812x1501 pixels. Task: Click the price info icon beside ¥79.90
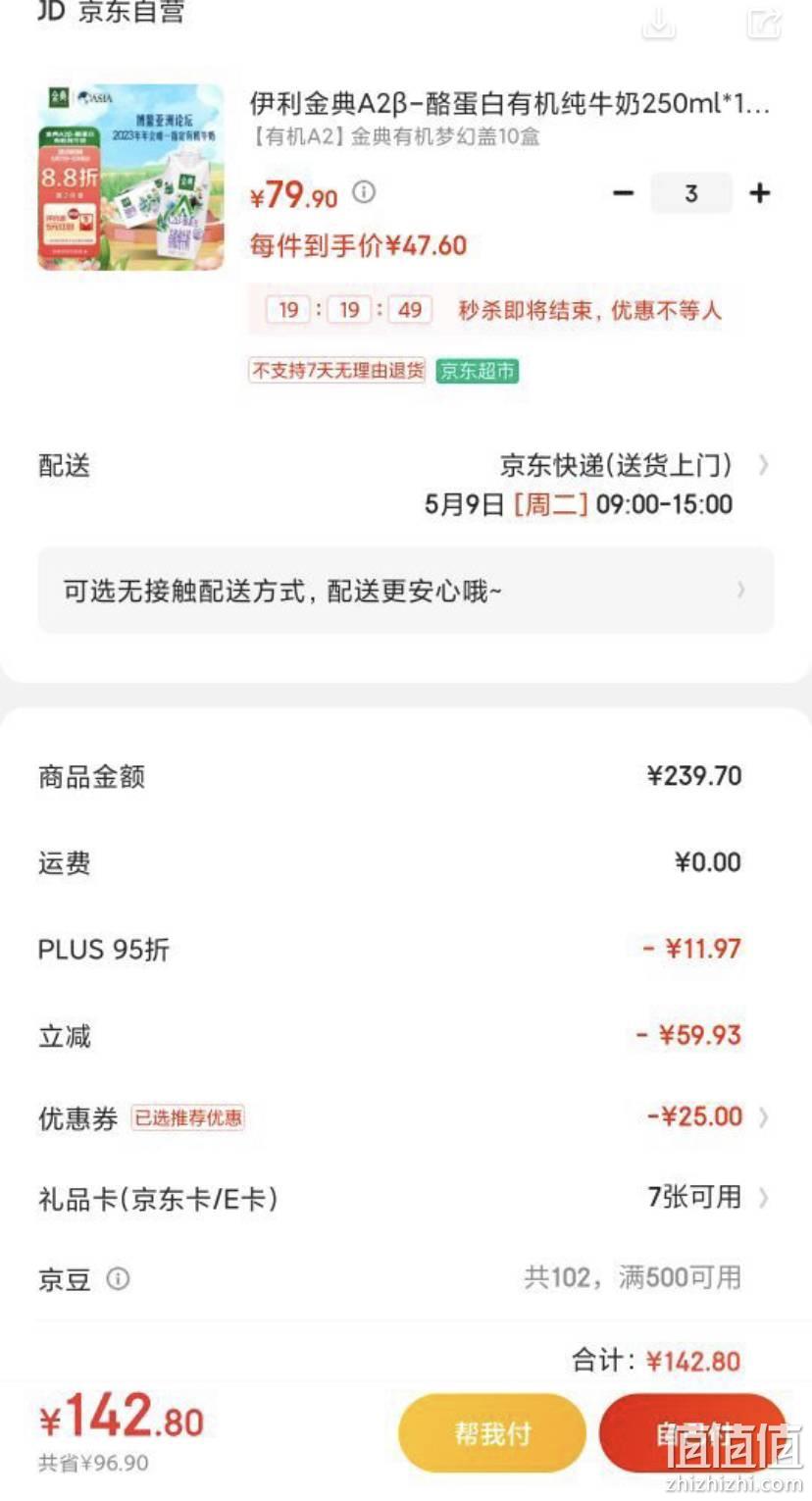click(x=364, y=191)
